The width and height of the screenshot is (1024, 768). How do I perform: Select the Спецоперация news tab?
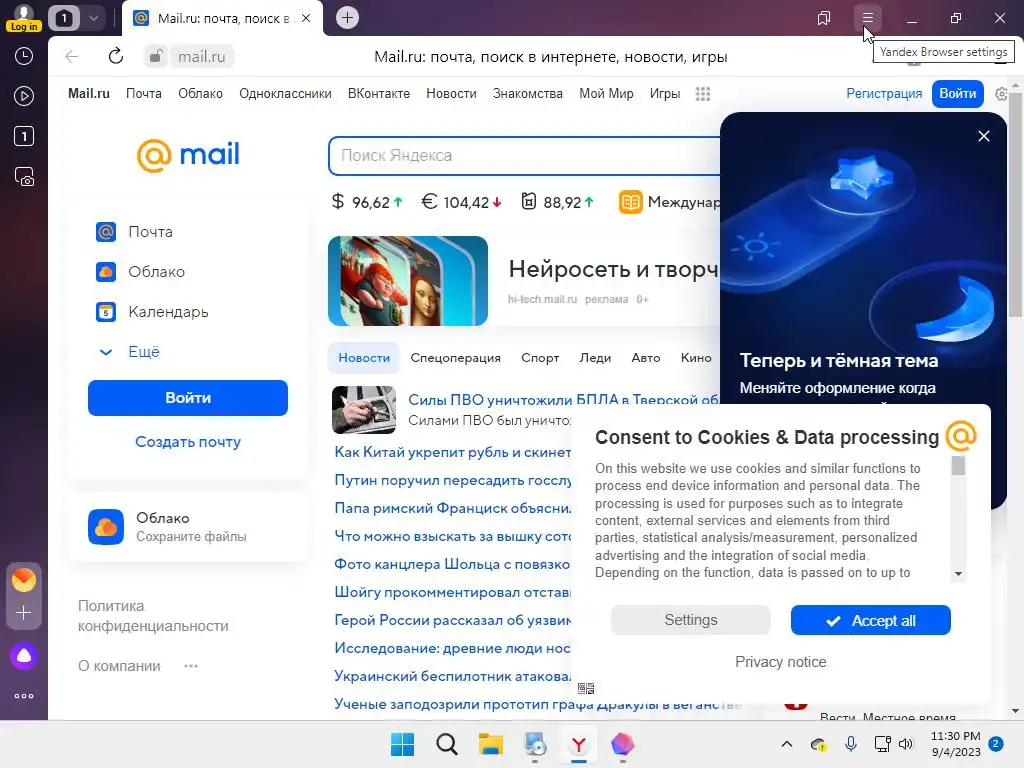455,358
